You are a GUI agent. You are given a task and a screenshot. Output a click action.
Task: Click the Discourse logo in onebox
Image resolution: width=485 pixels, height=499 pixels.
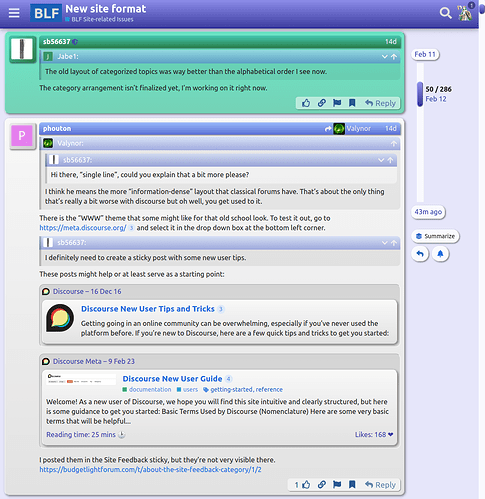[x=60, y=318]
